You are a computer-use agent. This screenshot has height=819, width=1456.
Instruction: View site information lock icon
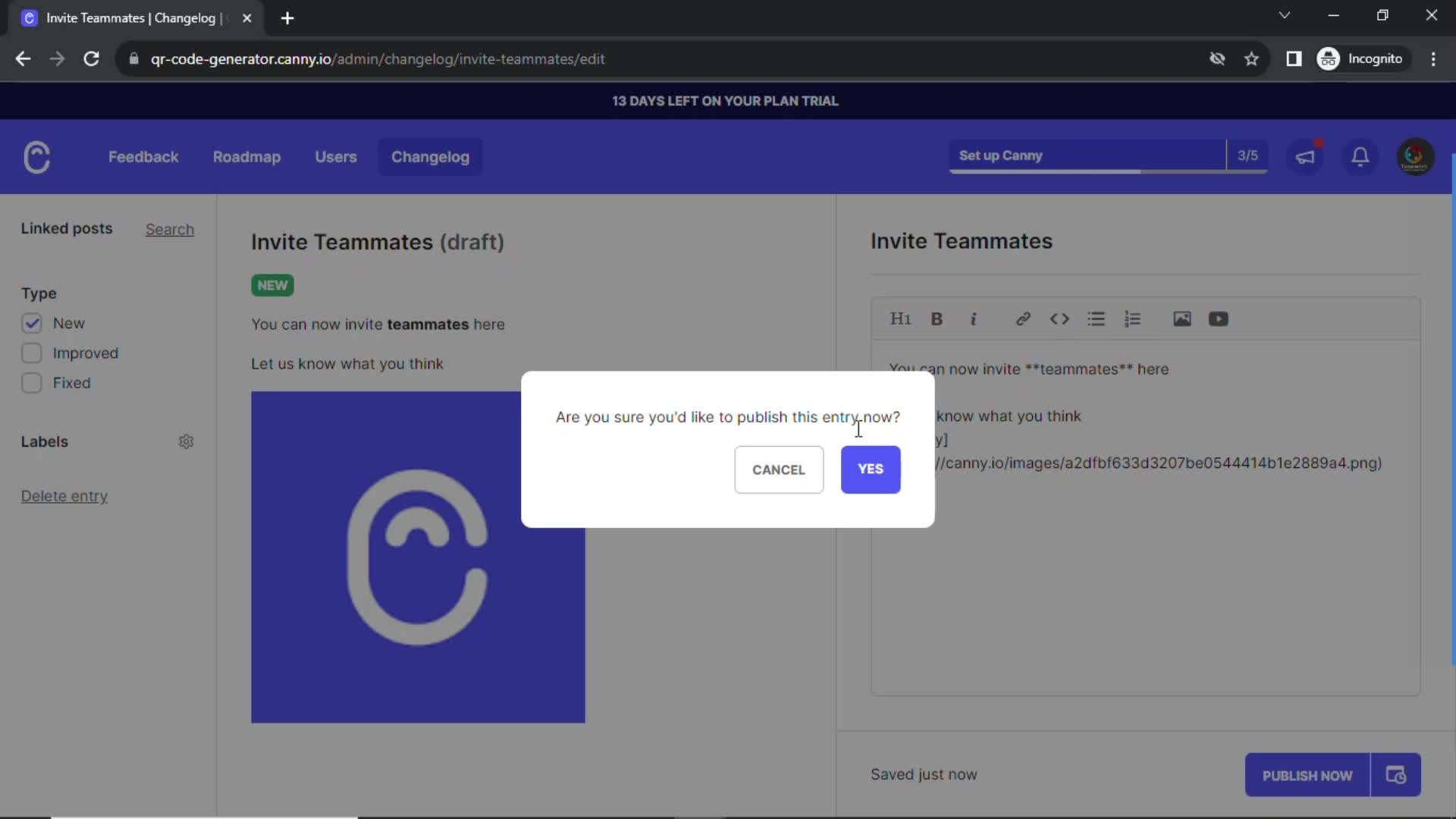click(134, 58)
